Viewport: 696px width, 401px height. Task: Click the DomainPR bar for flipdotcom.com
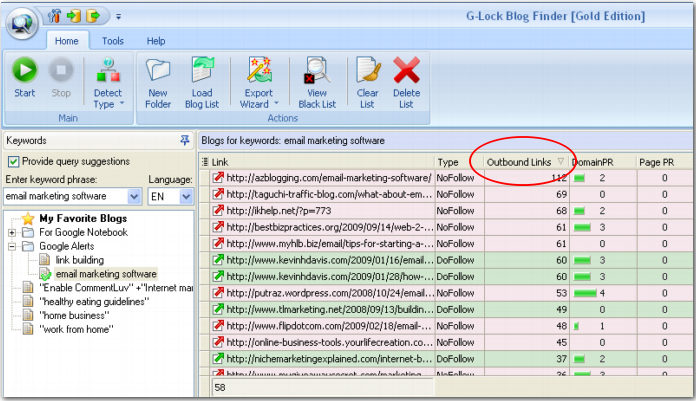[x=576, y=326]
